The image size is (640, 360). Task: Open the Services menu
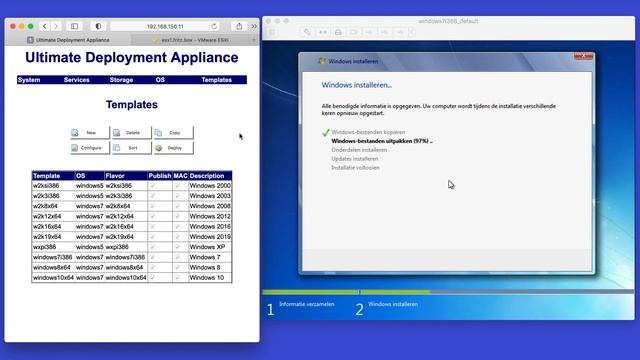[x=76, y=80]
